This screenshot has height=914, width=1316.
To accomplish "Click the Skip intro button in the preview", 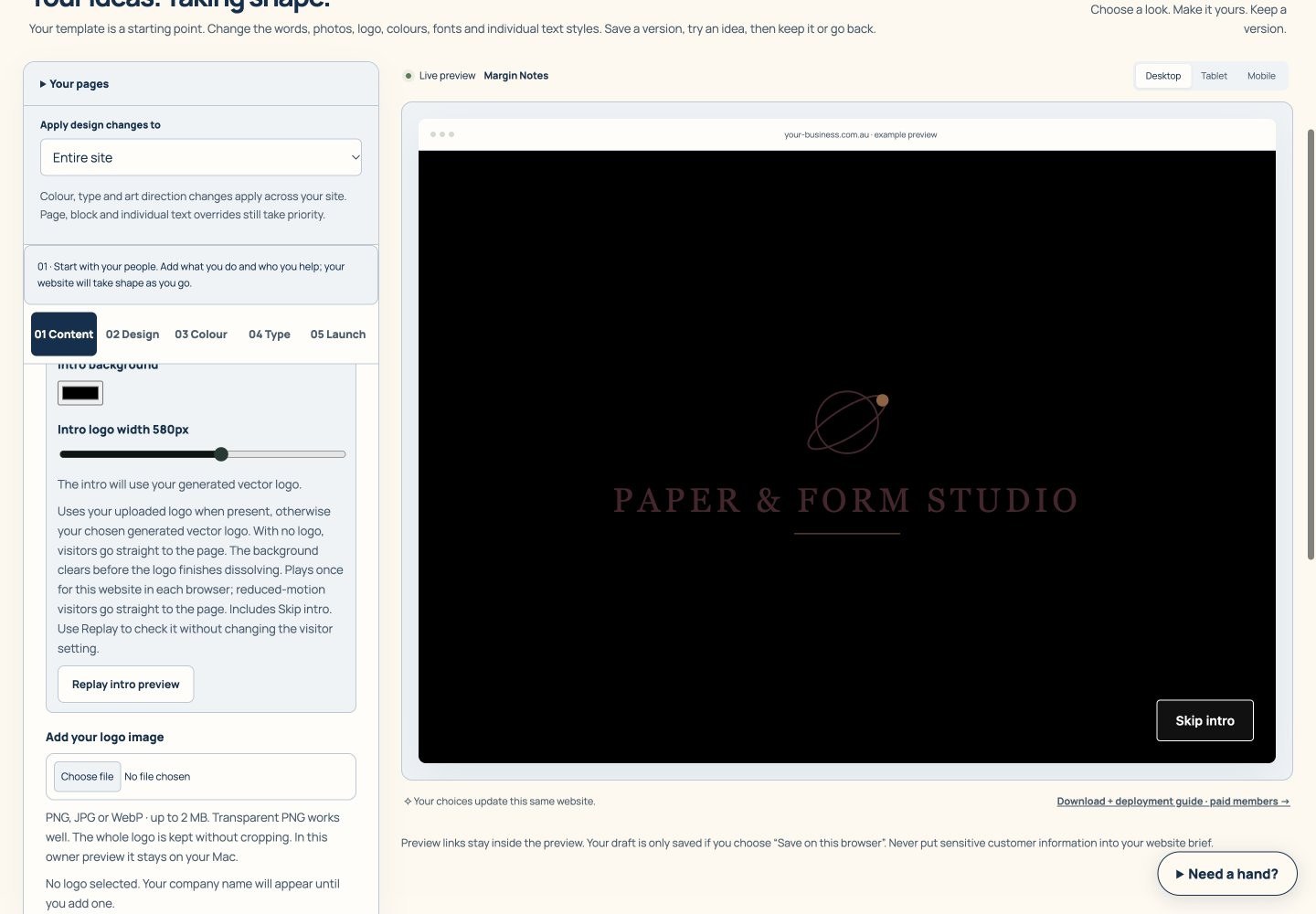I will (x=1205, y=721).
